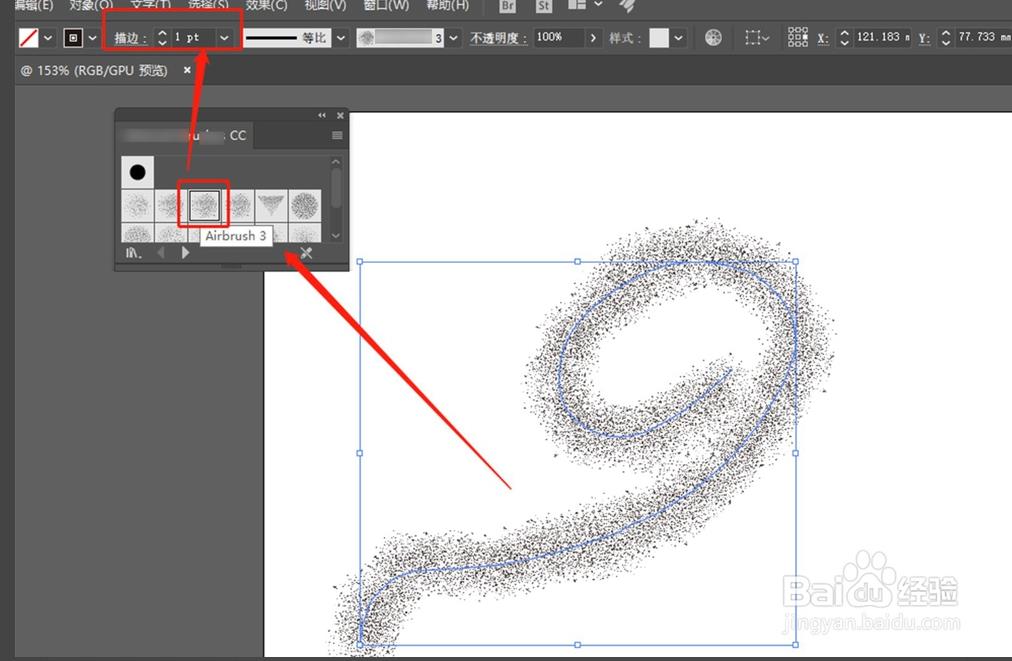Close the brush library panel
The height and width of the screenshot is (661, 1012).
click(x=340, y=116)
